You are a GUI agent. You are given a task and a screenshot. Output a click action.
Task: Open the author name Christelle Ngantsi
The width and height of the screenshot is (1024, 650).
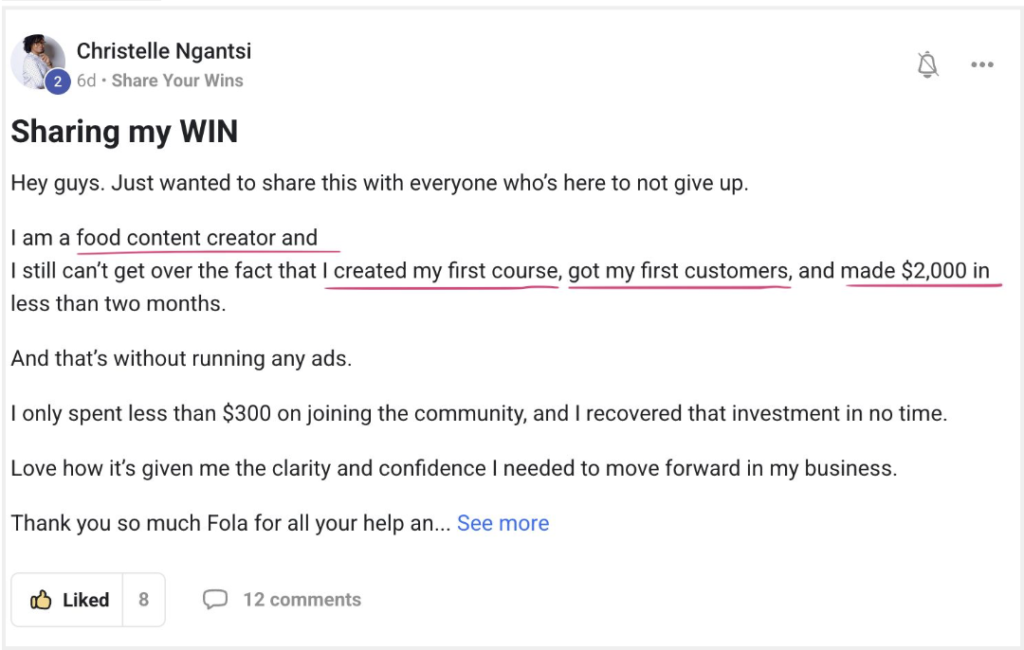point(164,50)
